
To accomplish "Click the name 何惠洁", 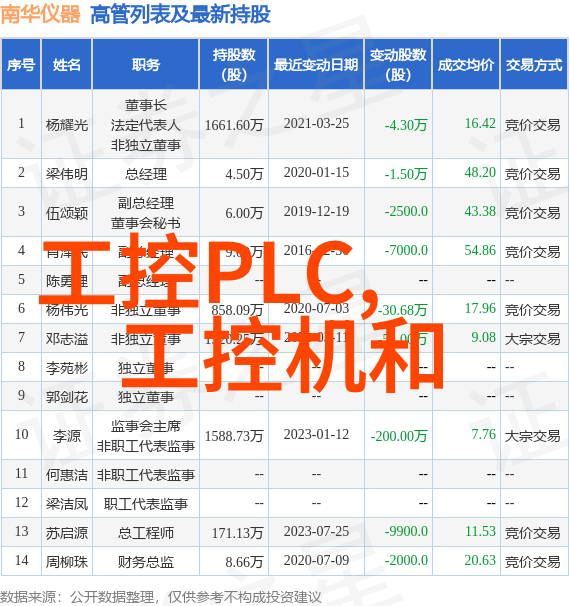I will click(67, 475).
